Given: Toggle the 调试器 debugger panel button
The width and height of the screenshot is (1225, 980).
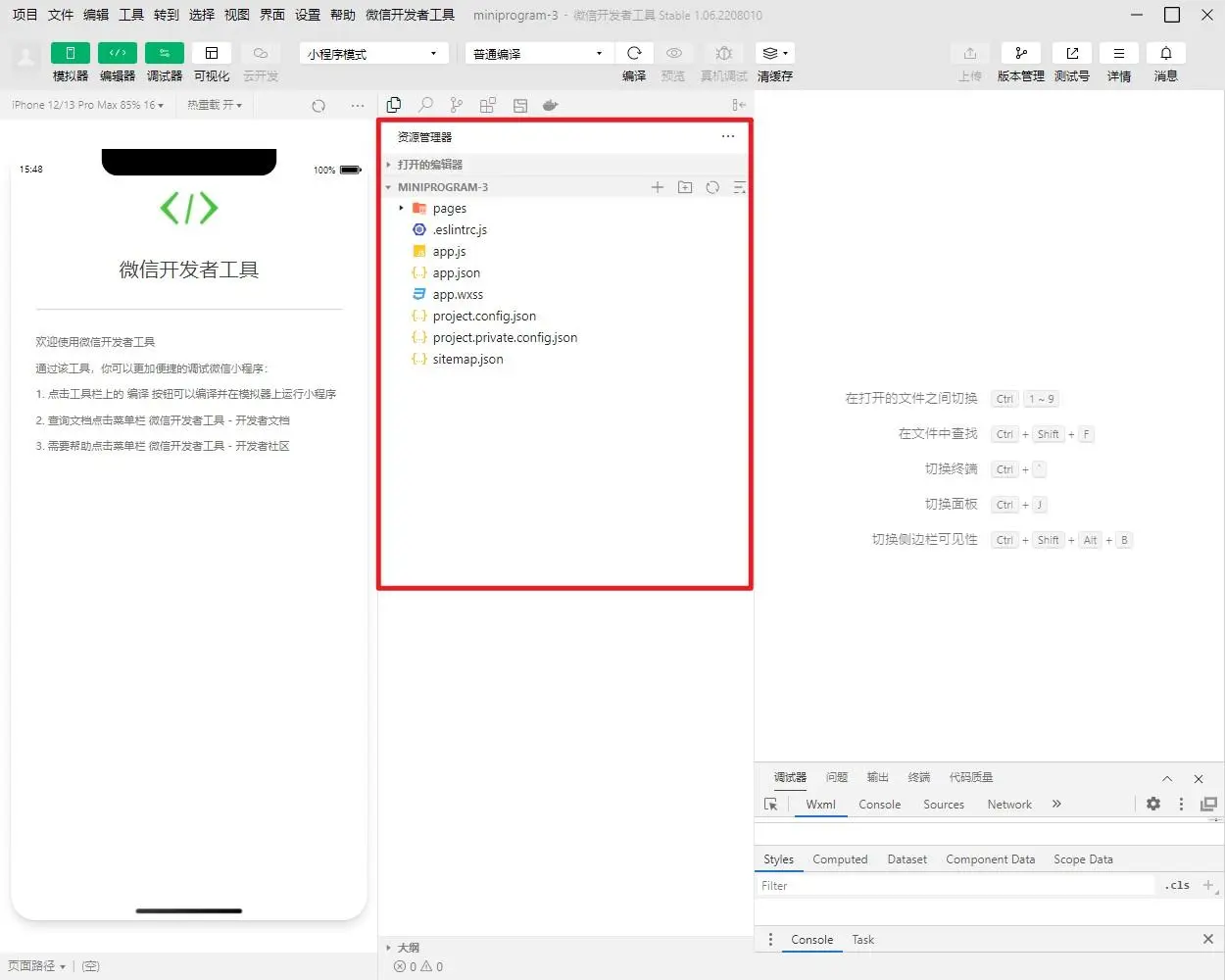Looking at the screenshot, I should click(x=164, y=54).
